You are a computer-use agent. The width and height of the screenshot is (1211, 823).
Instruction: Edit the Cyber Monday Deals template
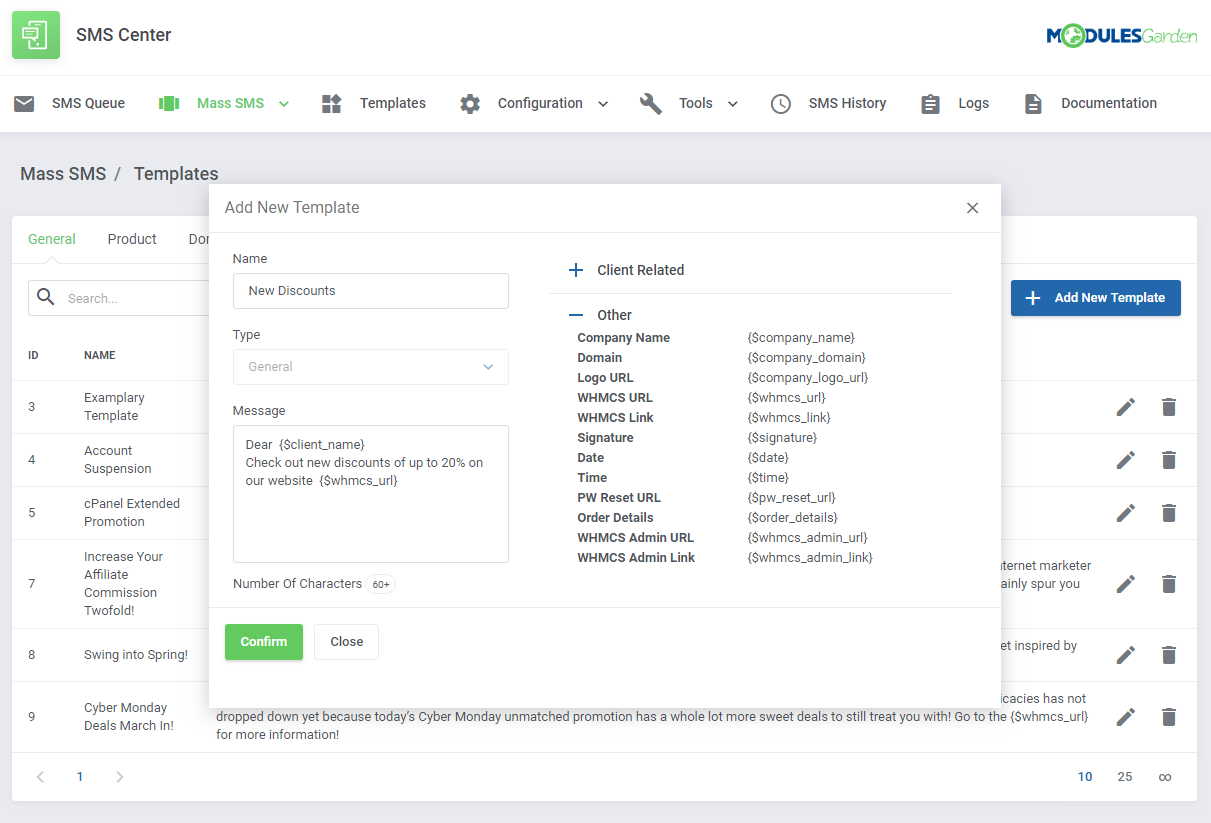click(x=1125, y=716)
